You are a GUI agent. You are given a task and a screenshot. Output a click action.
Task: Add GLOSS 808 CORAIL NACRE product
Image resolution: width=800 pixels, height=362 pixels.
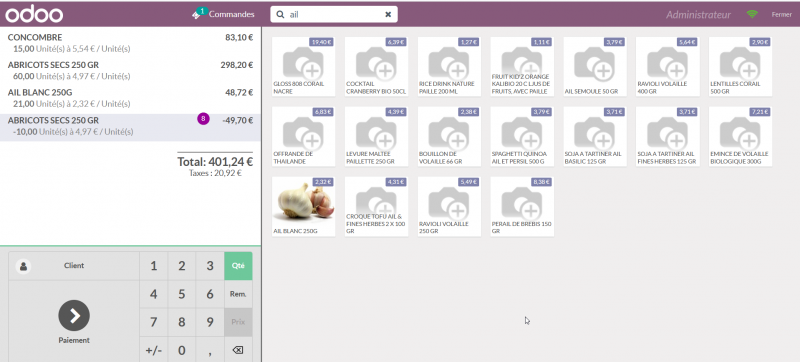(x=304, y=66)
